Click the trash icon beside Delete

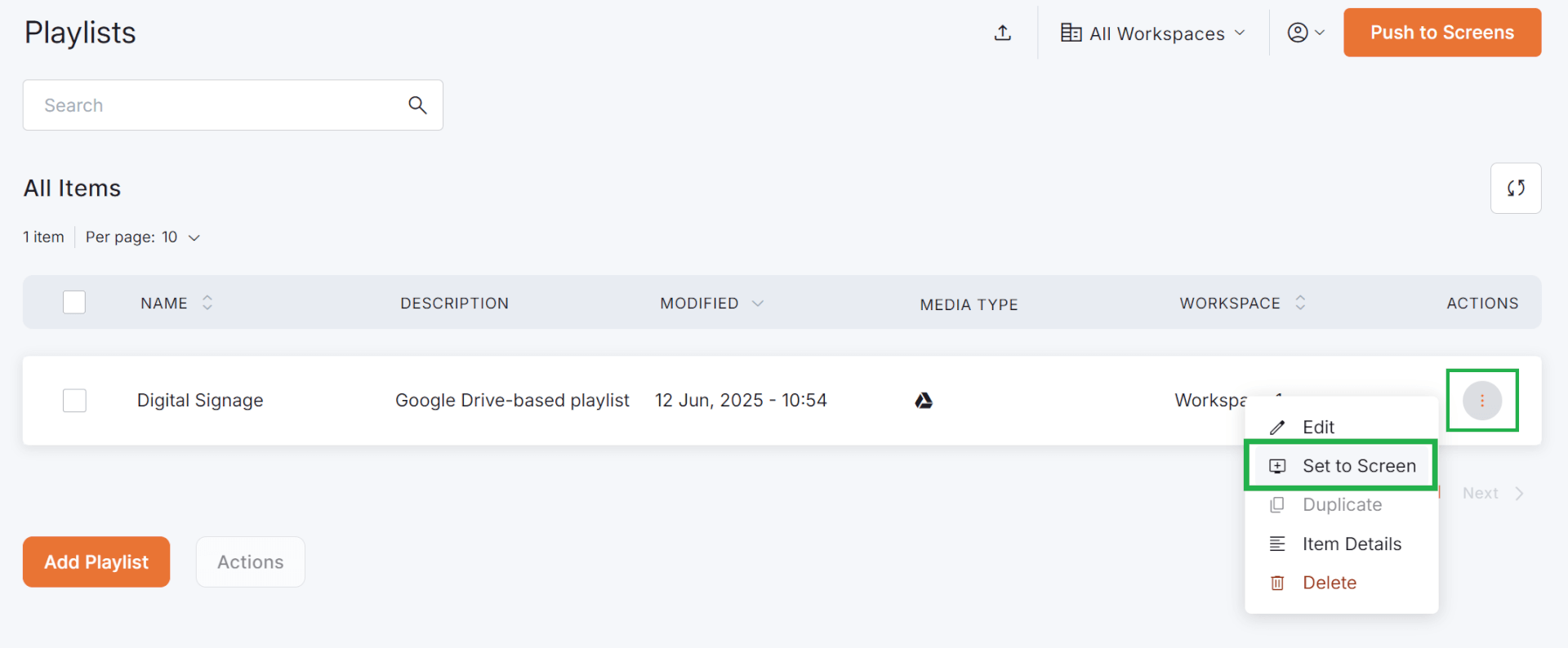[x=1277, y=583]
